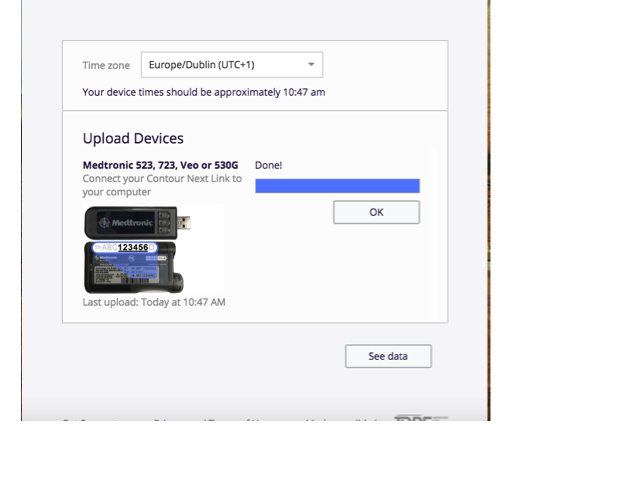
Task: Click the Medtronic pump serial number image
Action: (134, 267)
